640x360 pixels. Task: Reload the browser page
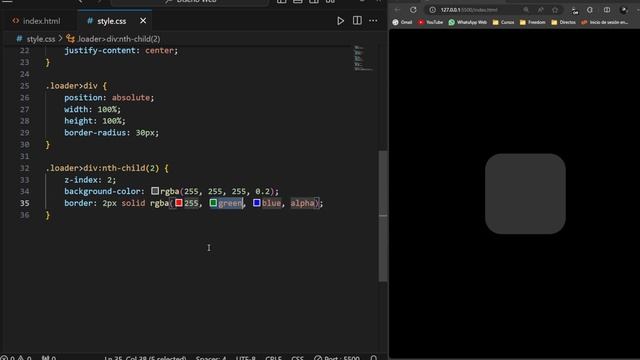[x=413, y=10]
